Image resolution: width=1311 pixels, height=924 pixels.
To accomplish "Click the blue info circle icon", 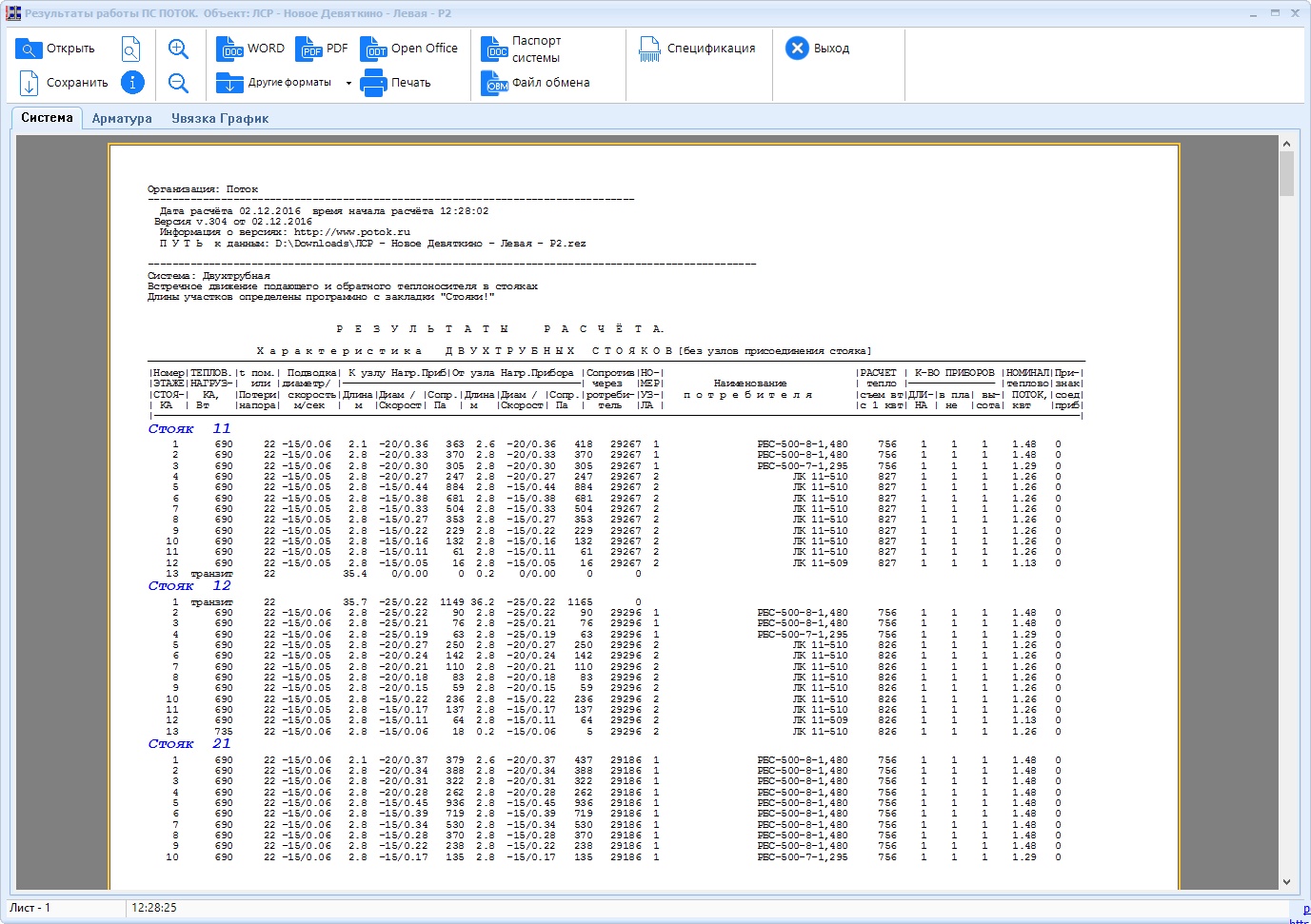I will [132, 83].
